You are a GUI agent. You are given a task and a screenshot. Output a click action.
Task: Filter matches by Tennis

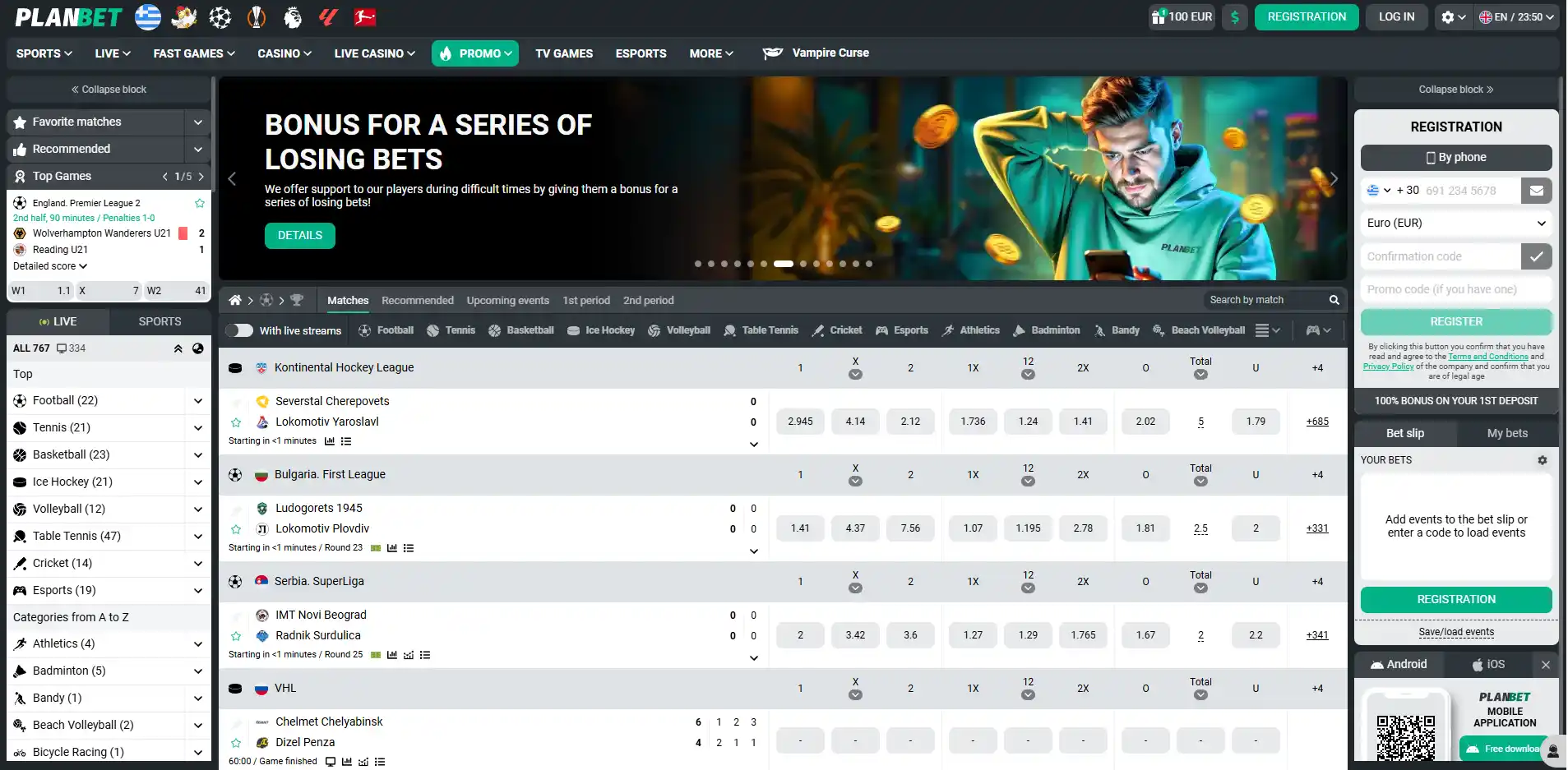tap(451, 330)
